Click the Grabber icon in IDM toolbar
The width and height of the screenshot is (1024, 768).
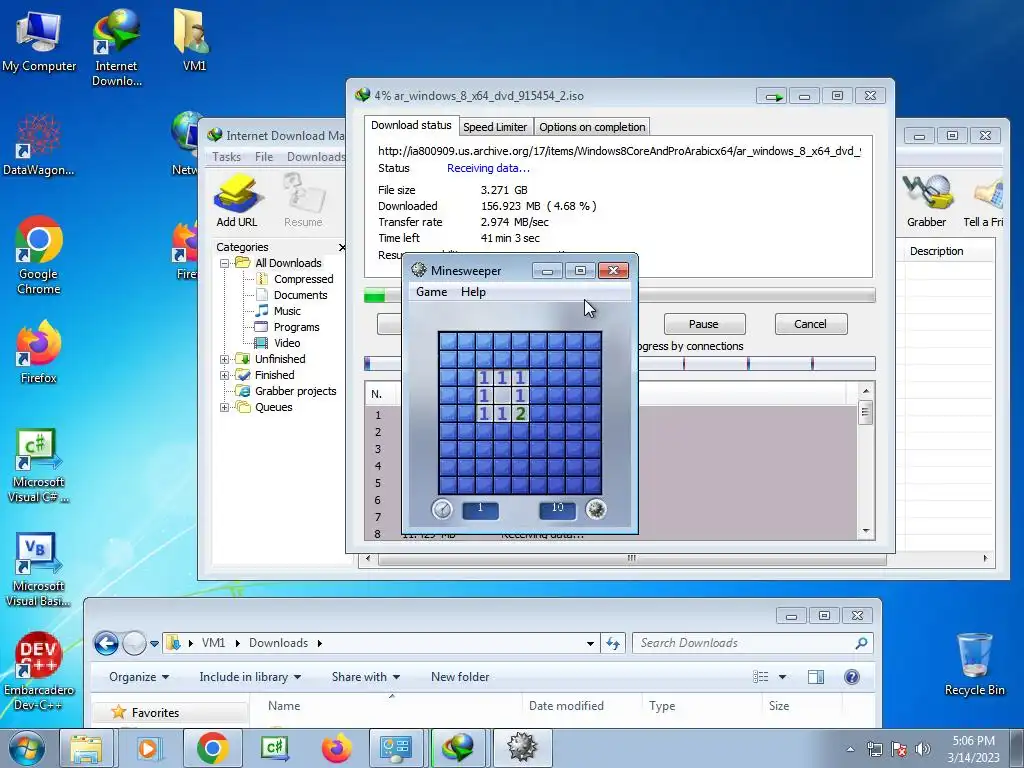tap(926, 201)
